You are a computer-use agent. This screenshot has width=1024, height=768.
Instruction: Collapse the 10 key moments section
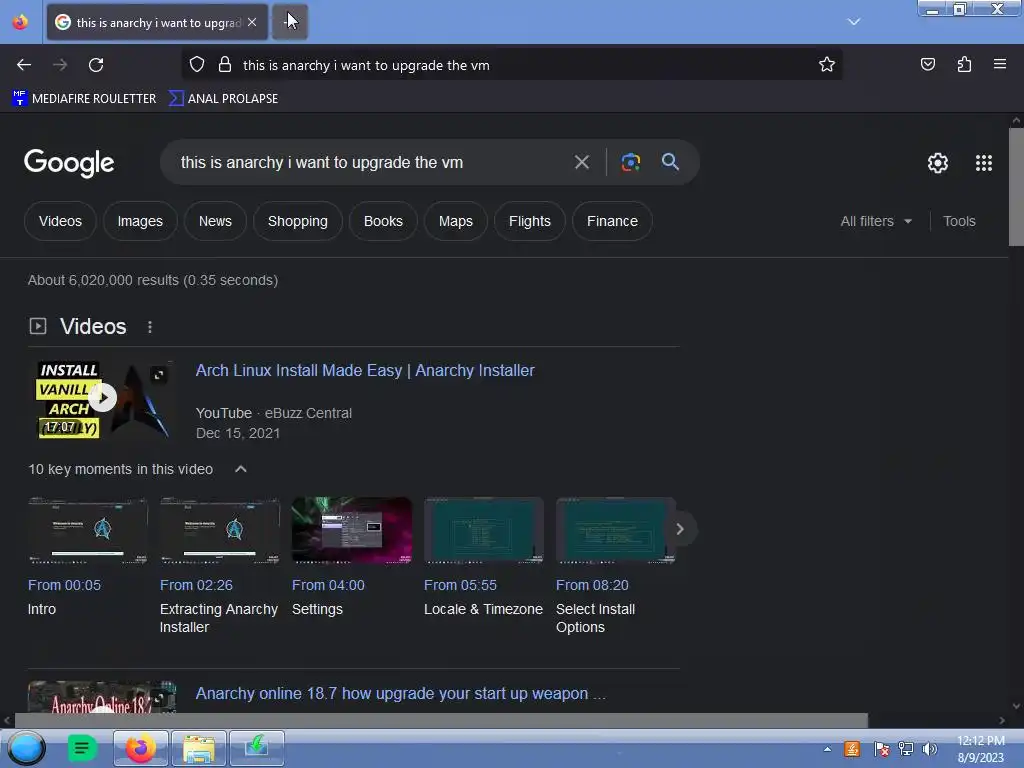click(240, 469)
